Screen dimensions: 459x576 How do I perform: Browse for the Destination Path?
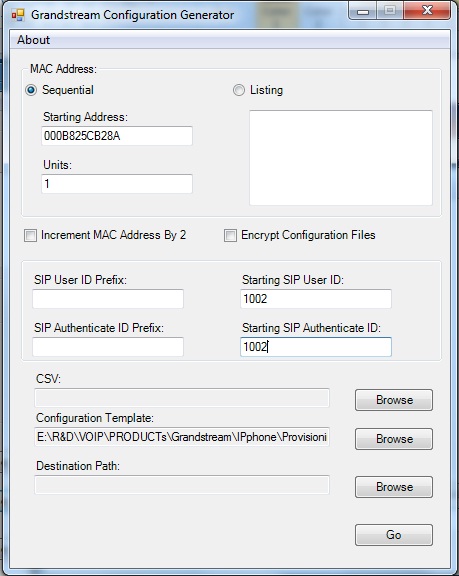point(394,487)
